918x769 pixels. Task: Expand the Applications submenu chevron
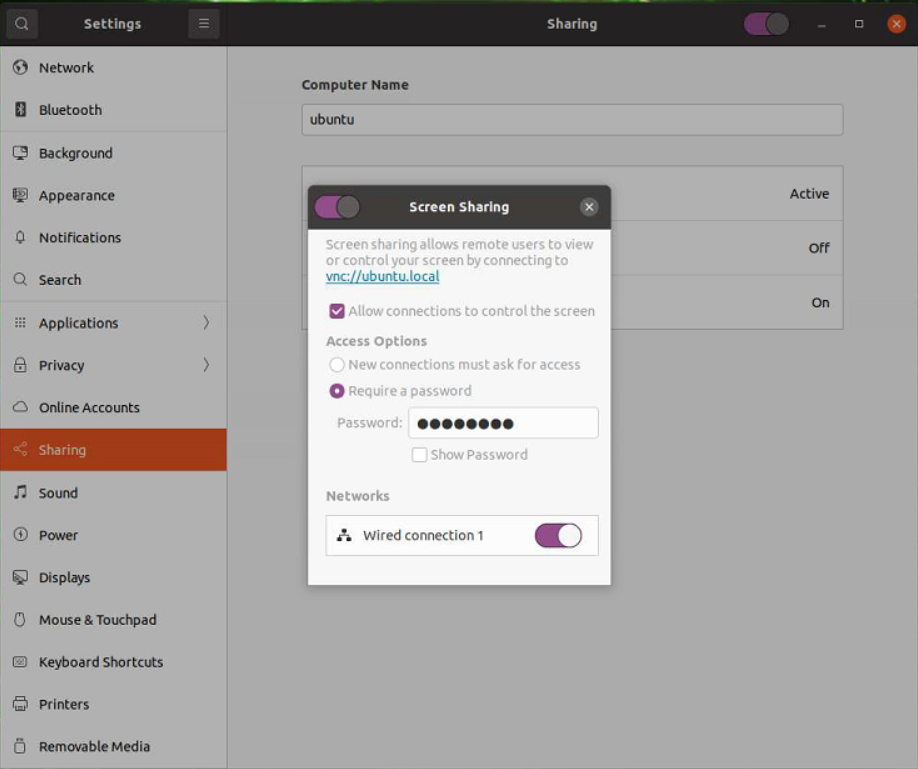pyautogui.click(x=206, y=323)
